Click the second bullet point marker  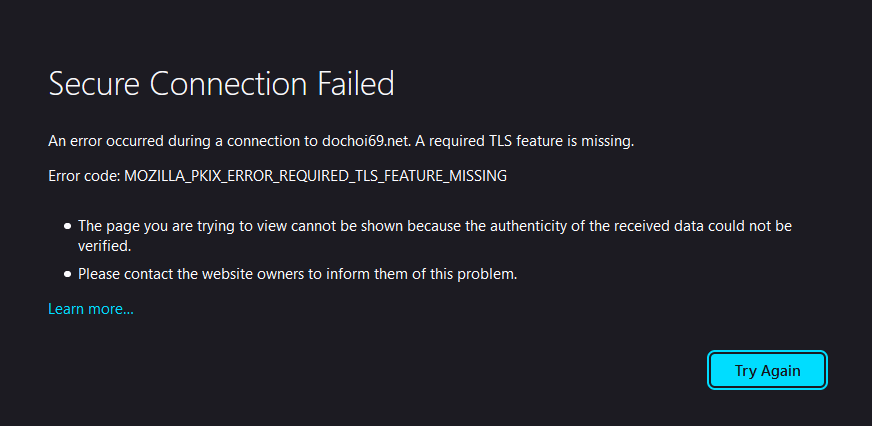click(x=67, y=273)
